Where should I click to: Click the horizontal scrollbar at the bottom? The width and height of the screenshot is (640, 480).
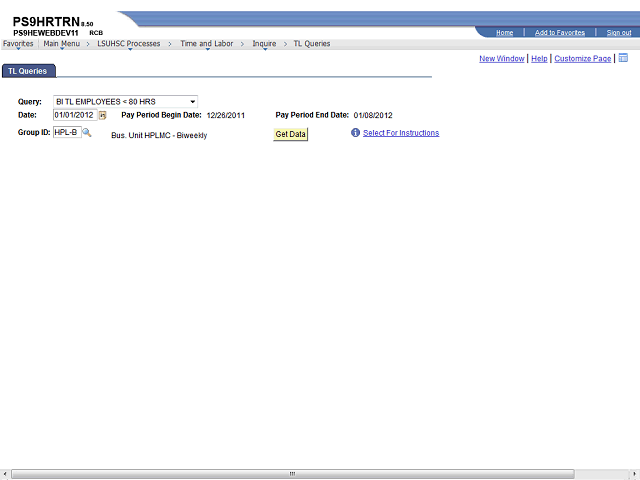(x=290, y=474)
